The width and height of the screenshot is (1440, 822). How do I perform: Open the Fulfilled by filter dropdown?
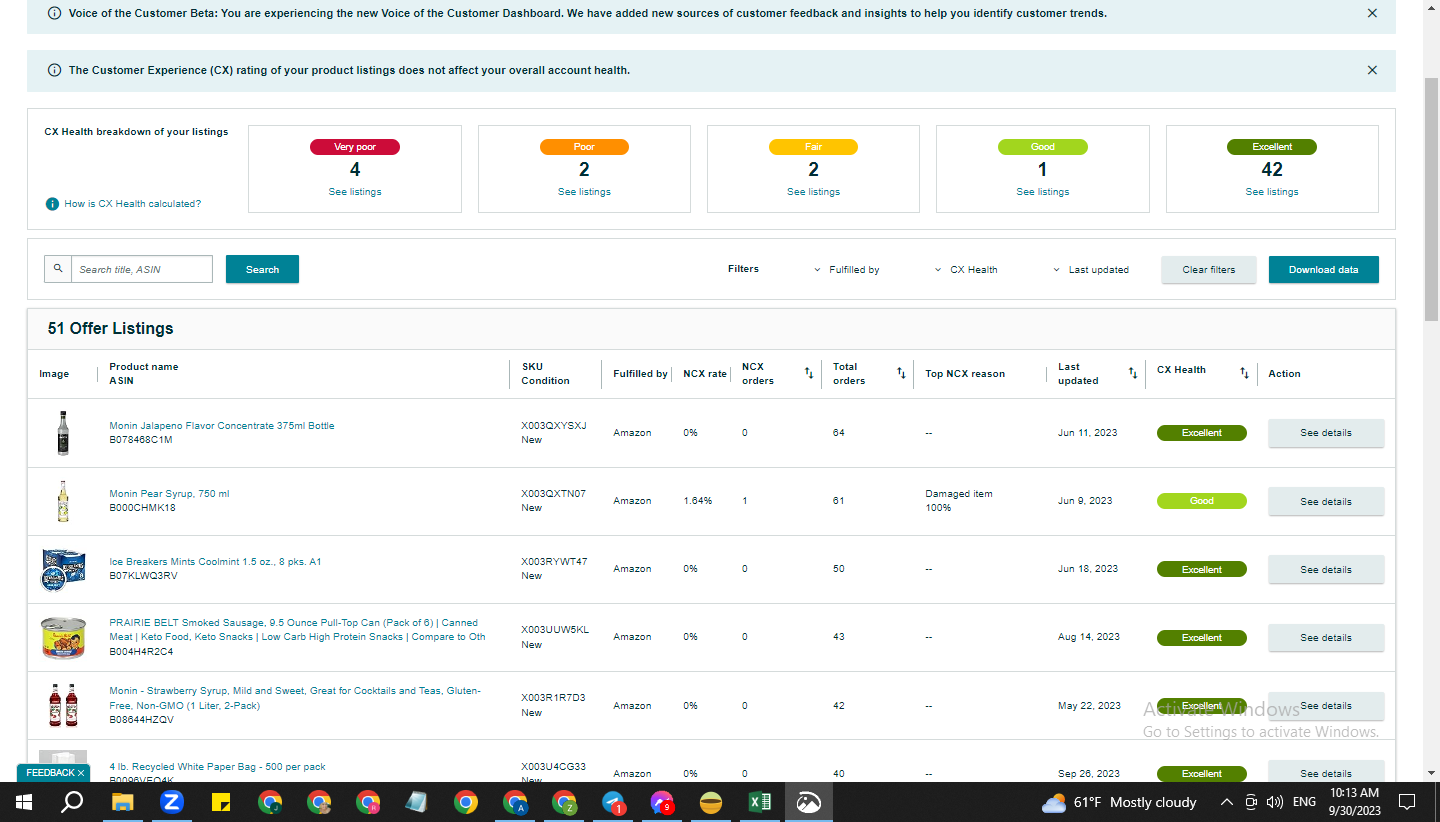[847, 270]
